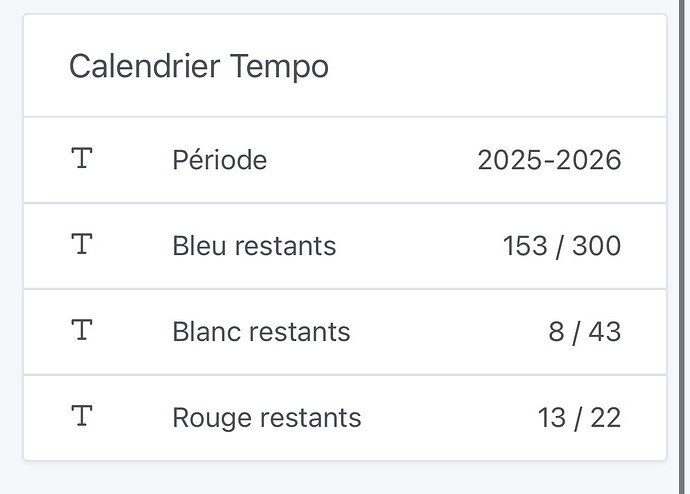This screenshot has width=690, height=494.
Task: Click the text icon beside Rouge restants
Action: pos(82,416)
